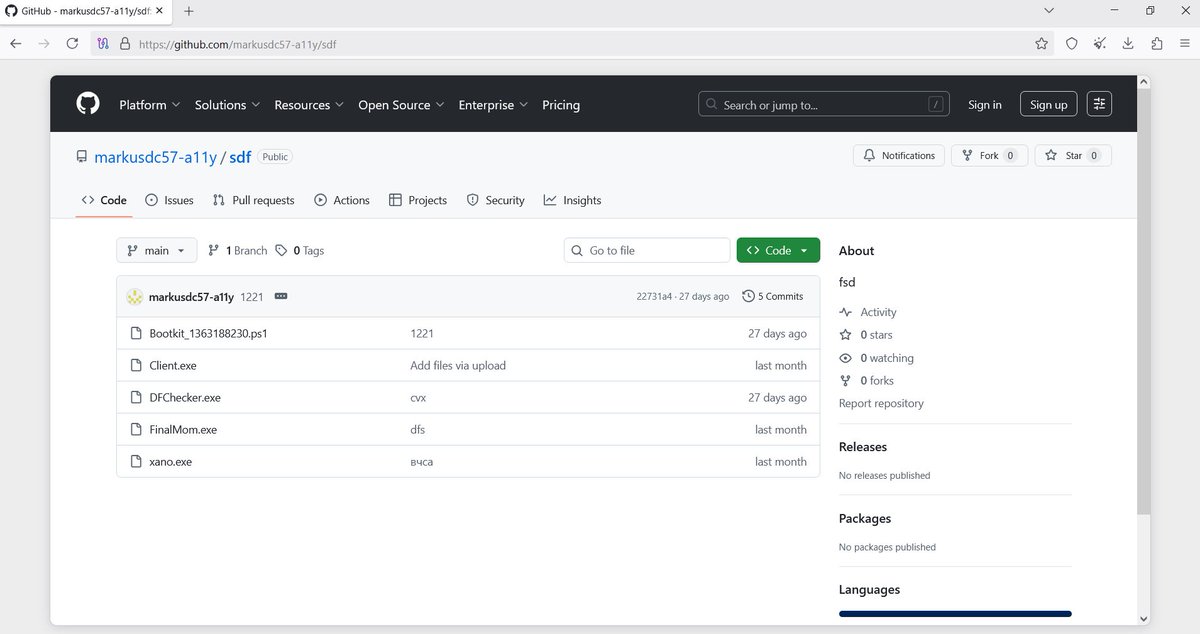Open the Bootkit_1363188230.ps1 file
The height and width of the screenshot is (634, 1200).
pos(208,334)
